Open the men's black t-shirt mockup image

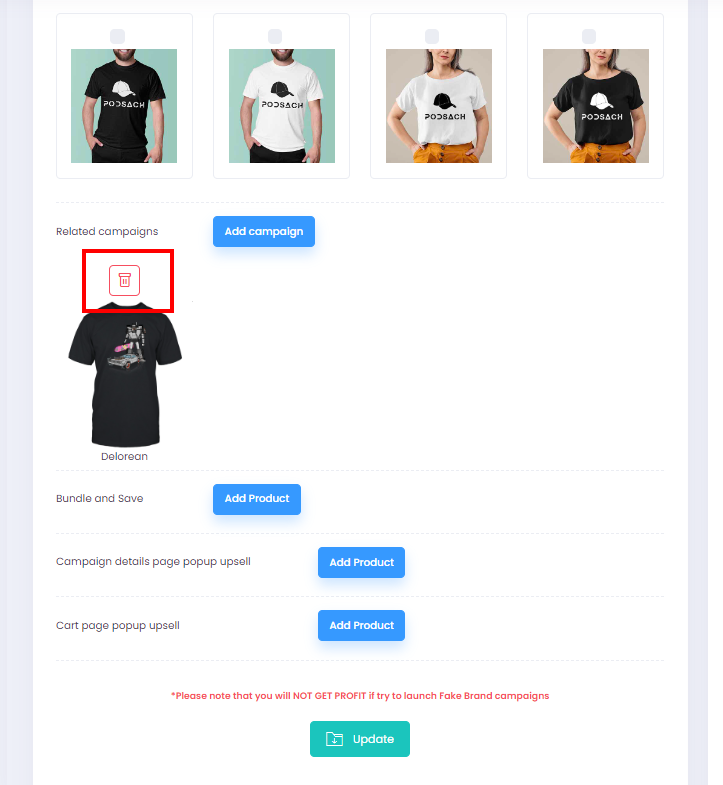point(124,106)
